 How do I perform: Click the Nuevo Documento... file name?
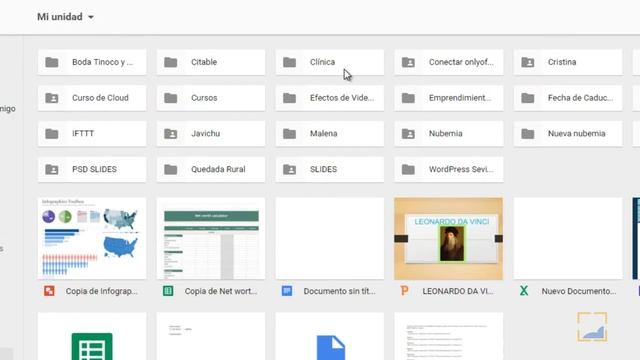coord(579,291)
